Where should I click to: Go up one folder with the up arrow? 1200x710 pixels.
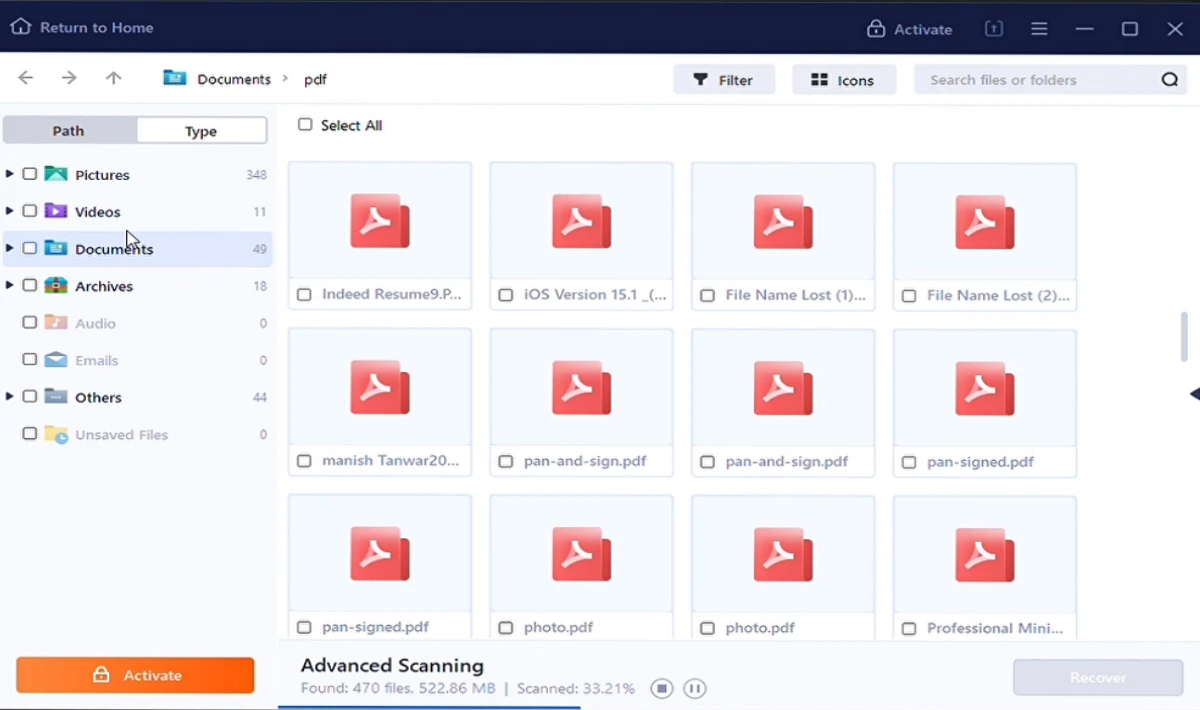tap(113, 77)
